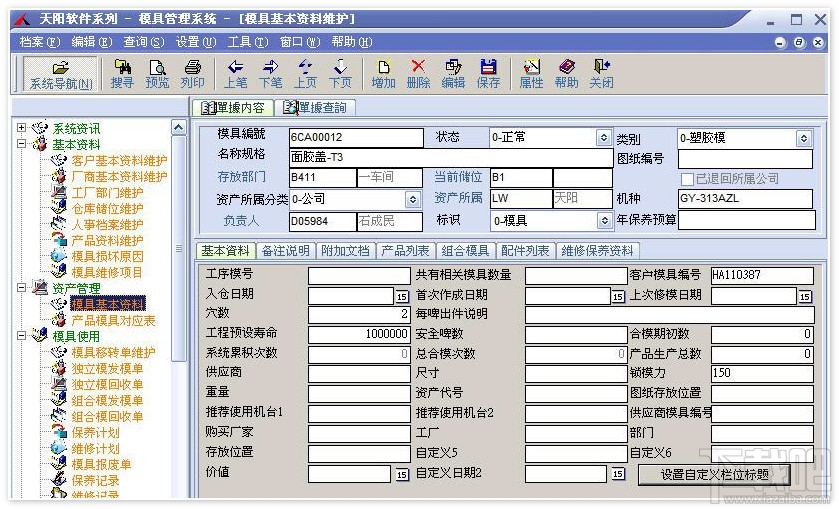Switch to the 單據查詢 tab
The height and width of the screenshot is (509, 839).
pyautogui.click(x=315, y=108)
